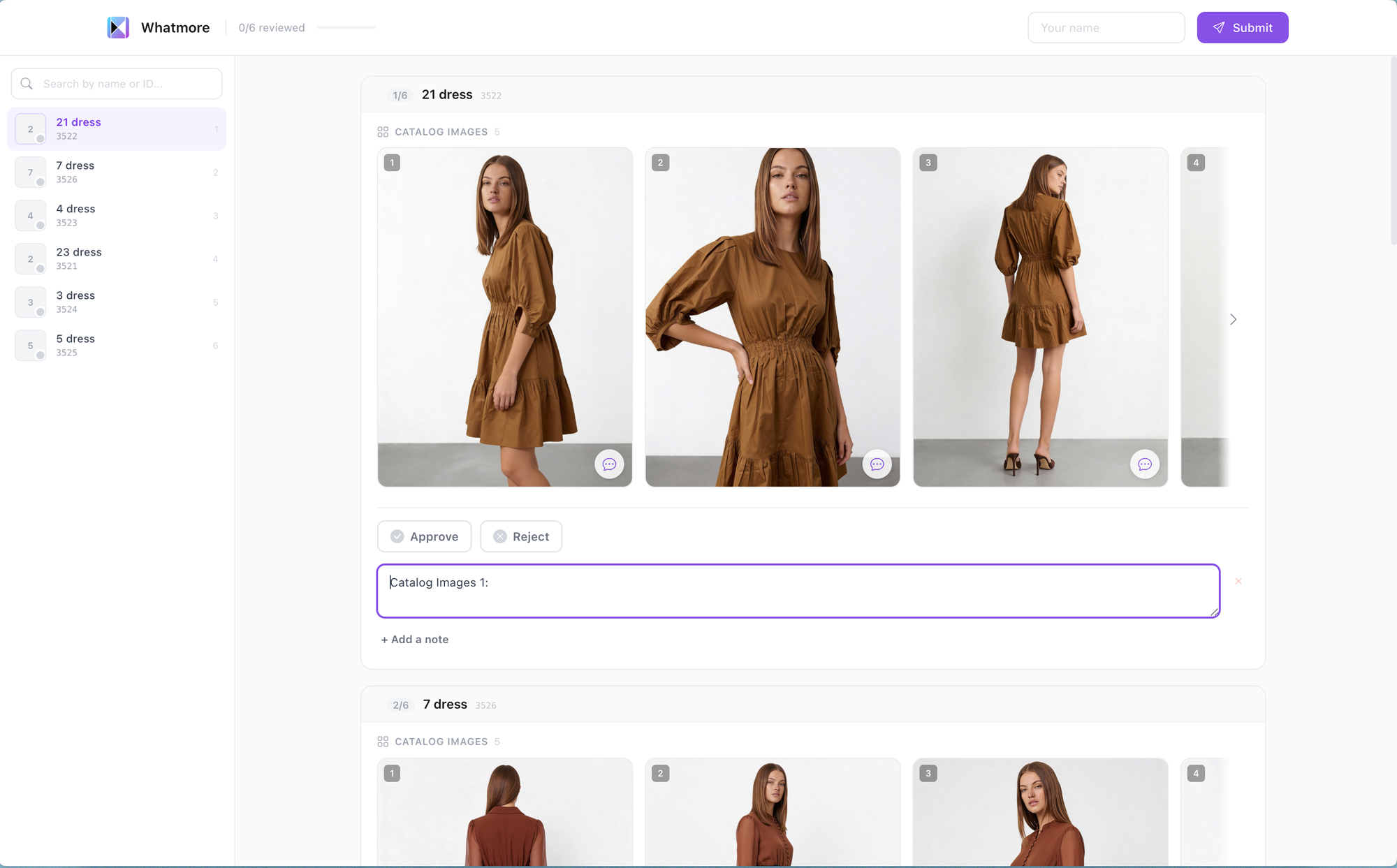Approve the 21 dress item

tap(424, 536)
